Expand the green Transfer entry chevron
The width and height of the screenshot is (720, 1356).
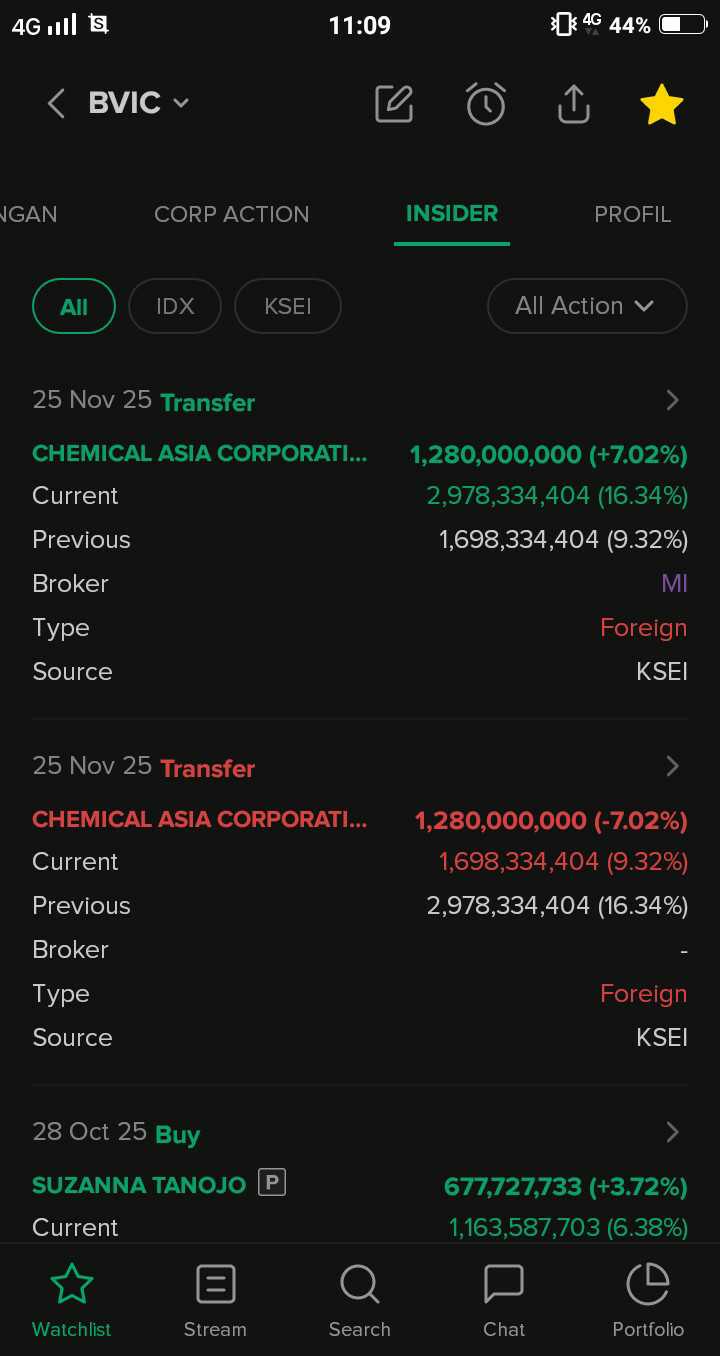point(672,401)
